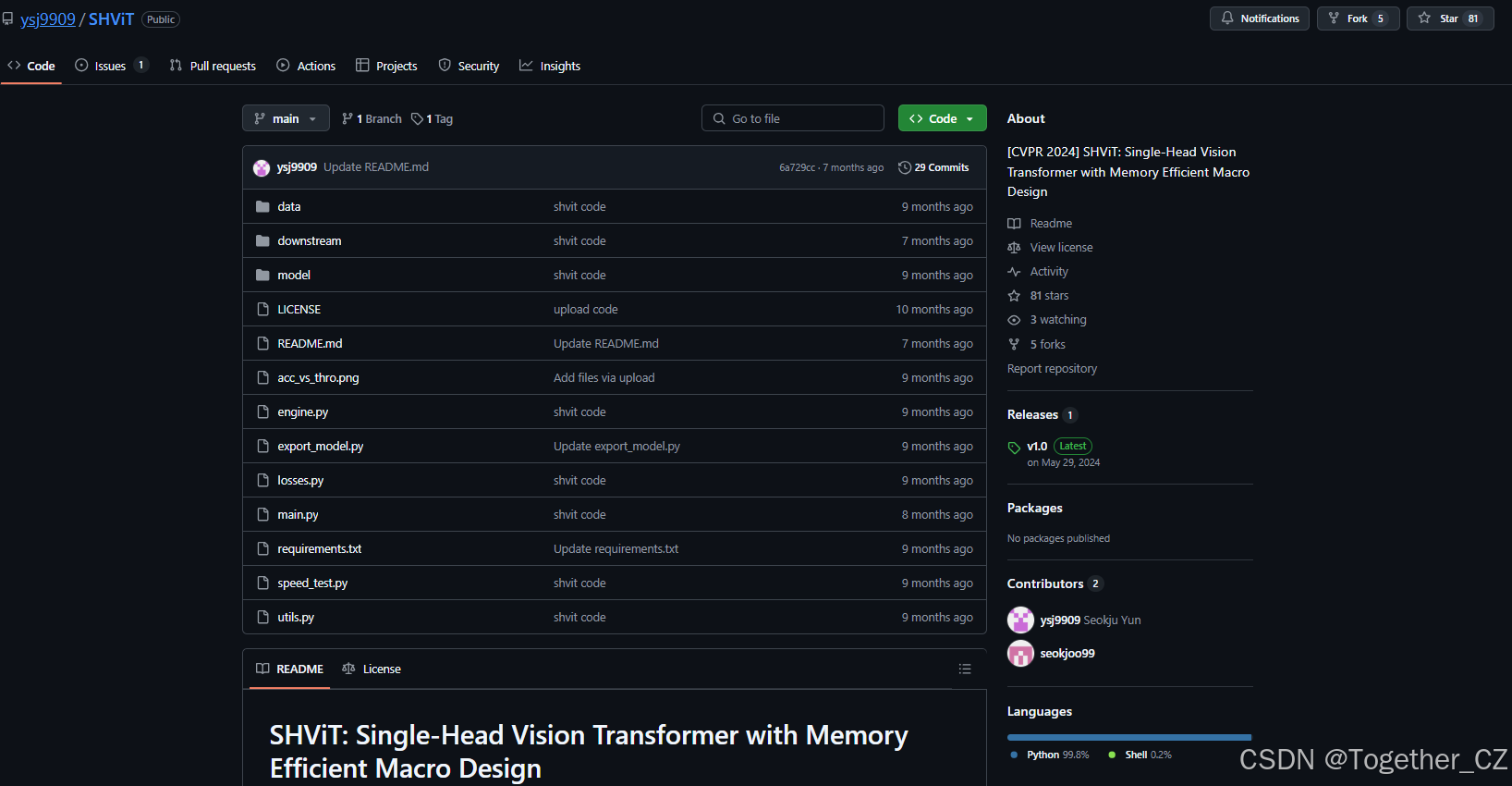Image resolution: width=1512 pixels, height=786 pixels.
Task: Switch to the README tab
Action: (x=289, y=669)
